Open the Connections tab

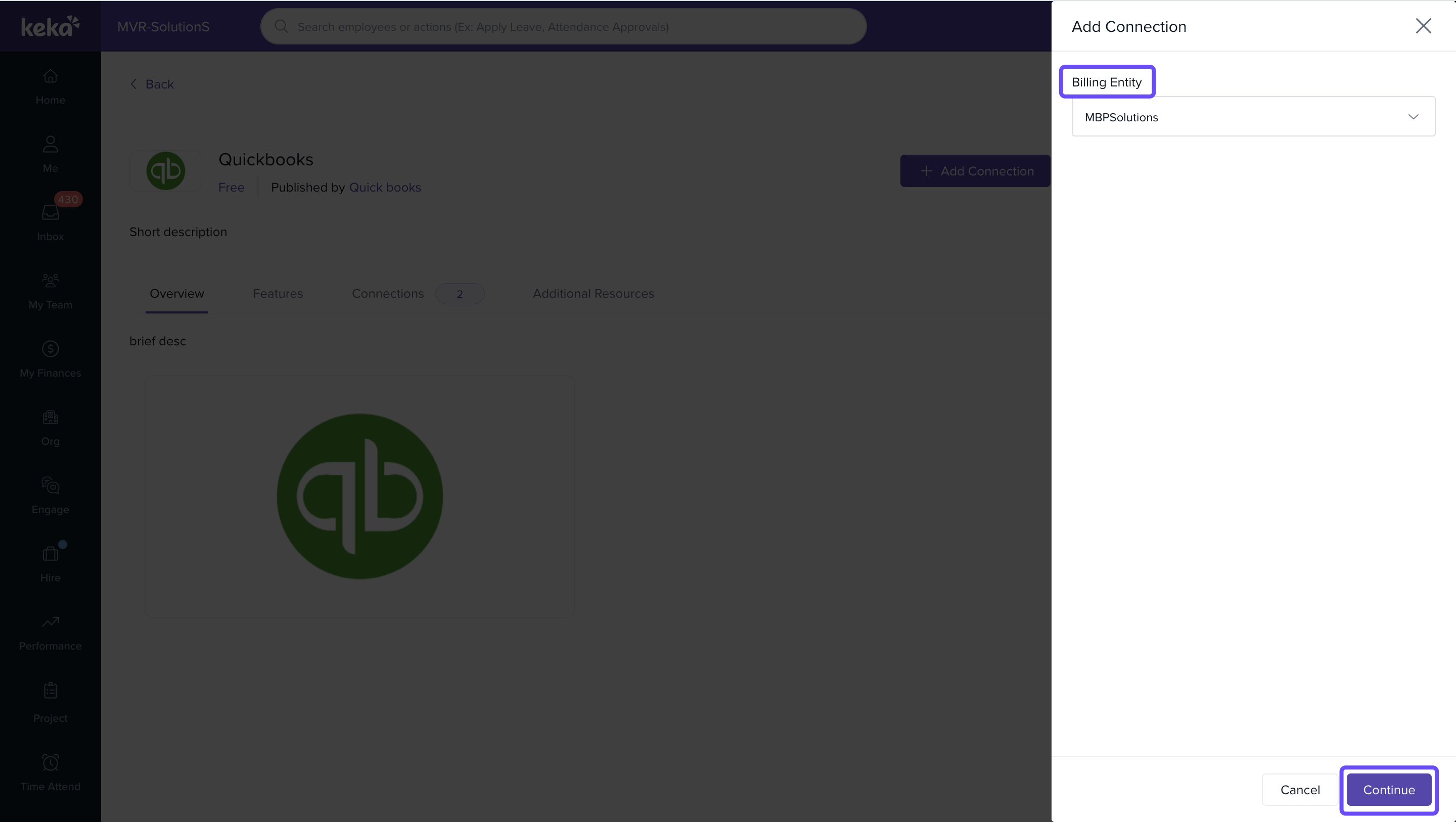(388, 293)
